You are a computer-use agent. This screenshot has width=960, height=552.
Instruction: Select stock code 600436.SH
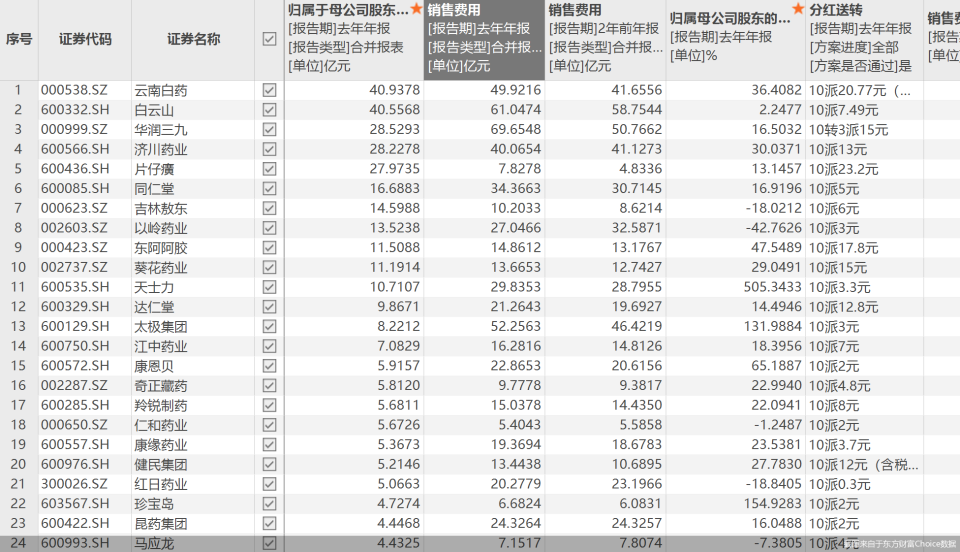coord(75,169)
